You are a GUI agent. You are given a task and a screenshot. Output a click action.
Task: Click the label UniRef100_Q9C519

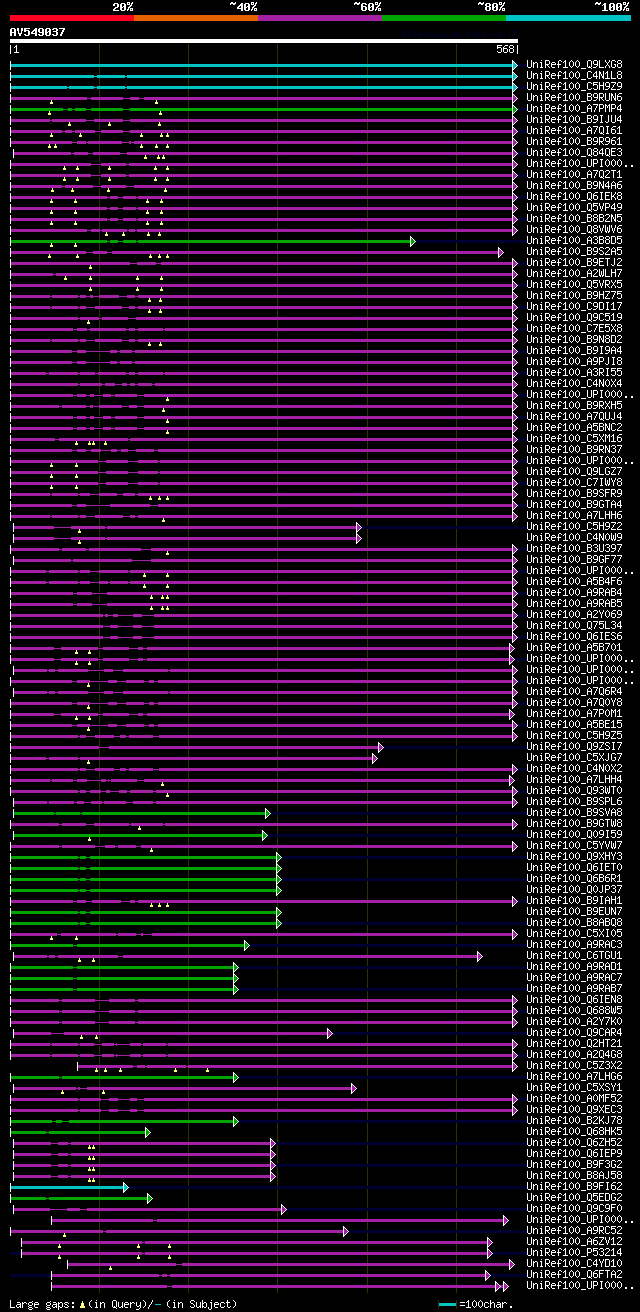click(x=574, y=317)
